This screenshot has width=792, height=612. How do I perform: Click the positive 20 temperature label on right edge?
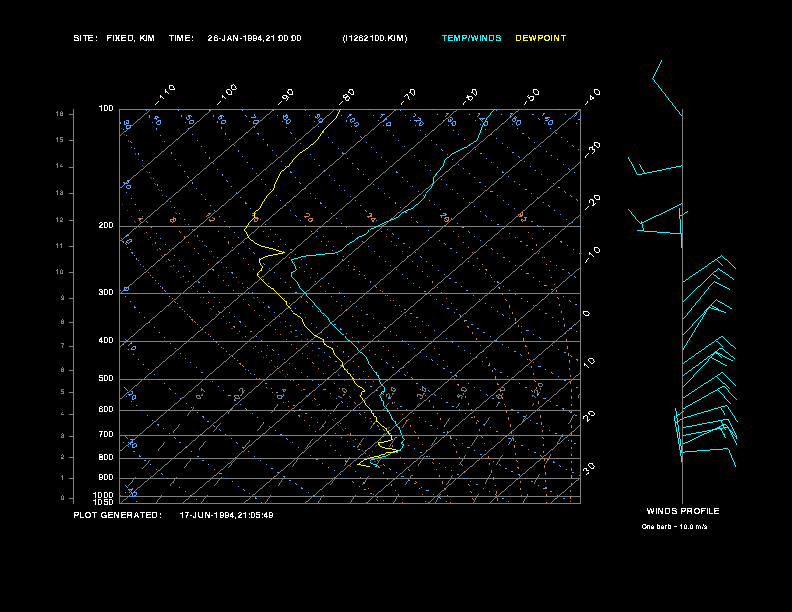click(x=589, y=416)
